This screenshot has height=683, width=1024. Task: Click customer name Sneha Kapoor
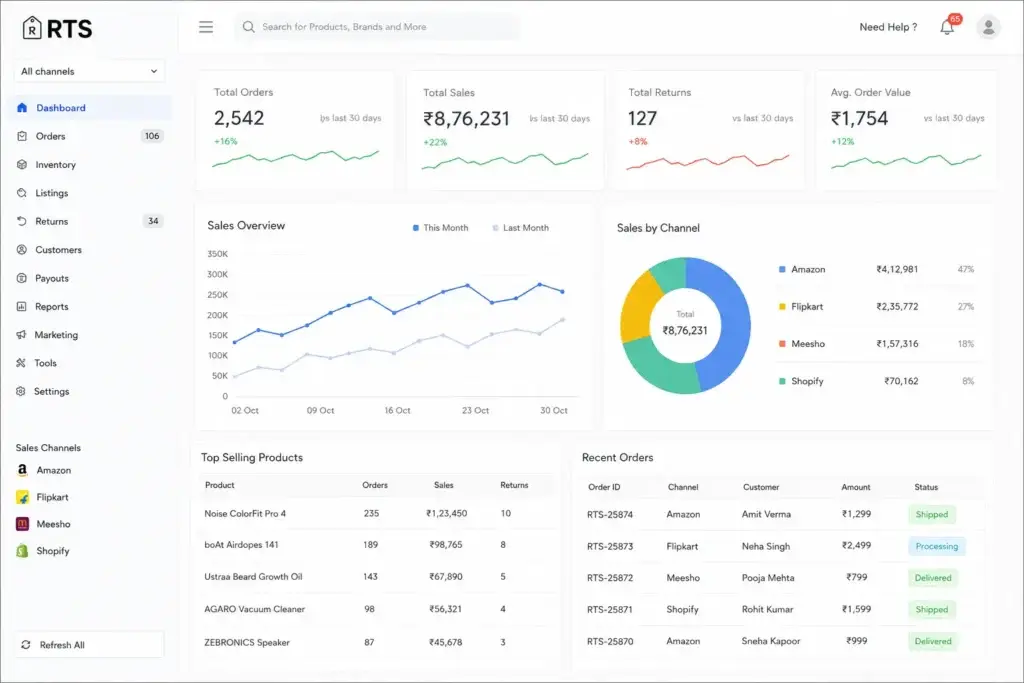point(771,641)
